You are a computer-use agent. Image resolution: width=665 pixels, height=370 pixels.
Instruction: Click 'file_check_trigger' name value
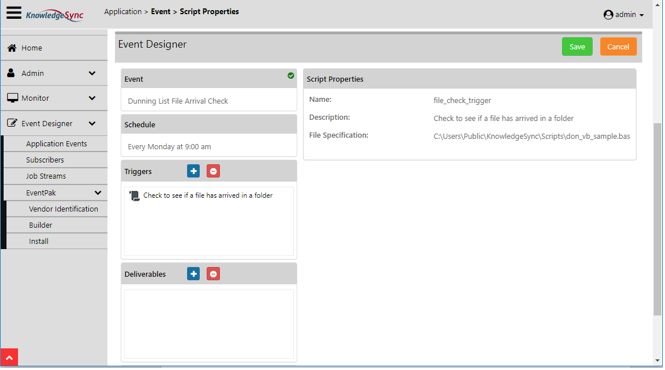(x=462, y=101)
